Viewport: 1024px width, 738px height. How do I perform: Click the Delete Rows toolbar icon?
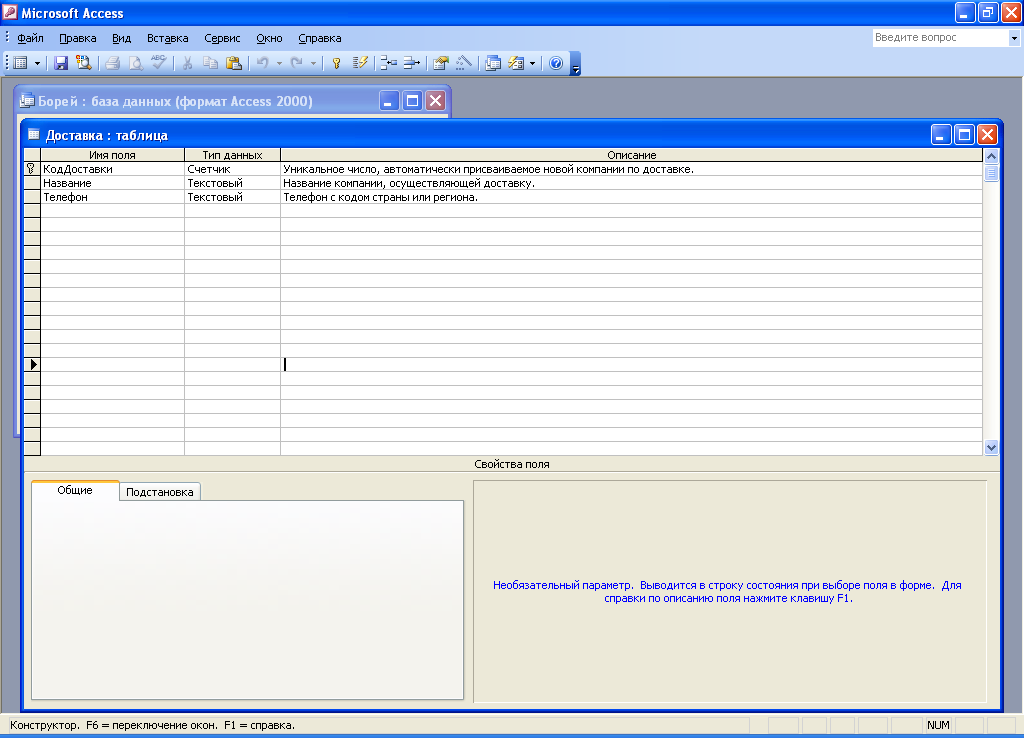point(411,63)
